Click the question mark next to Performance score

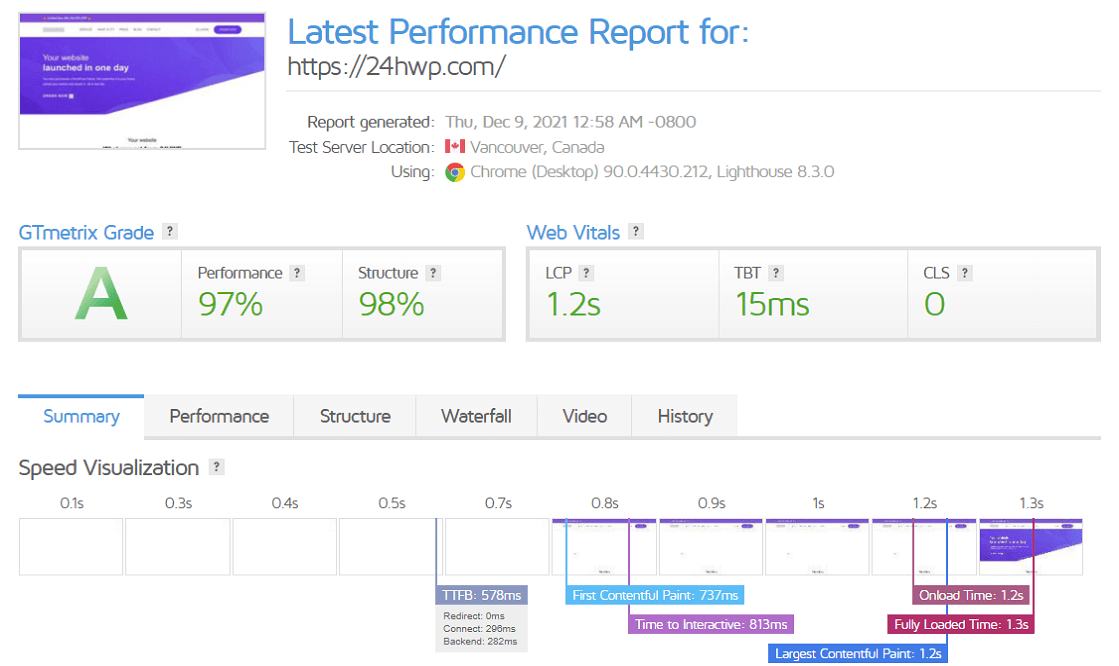(x=297, y=273)
